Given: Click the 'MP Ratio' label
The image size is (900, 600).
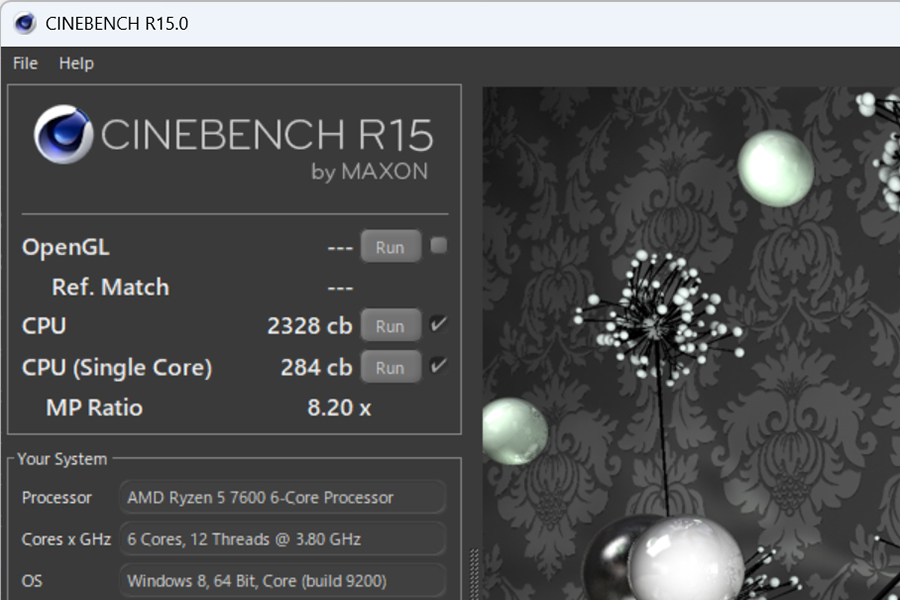Looking at the screenshot, I should 94,408.
